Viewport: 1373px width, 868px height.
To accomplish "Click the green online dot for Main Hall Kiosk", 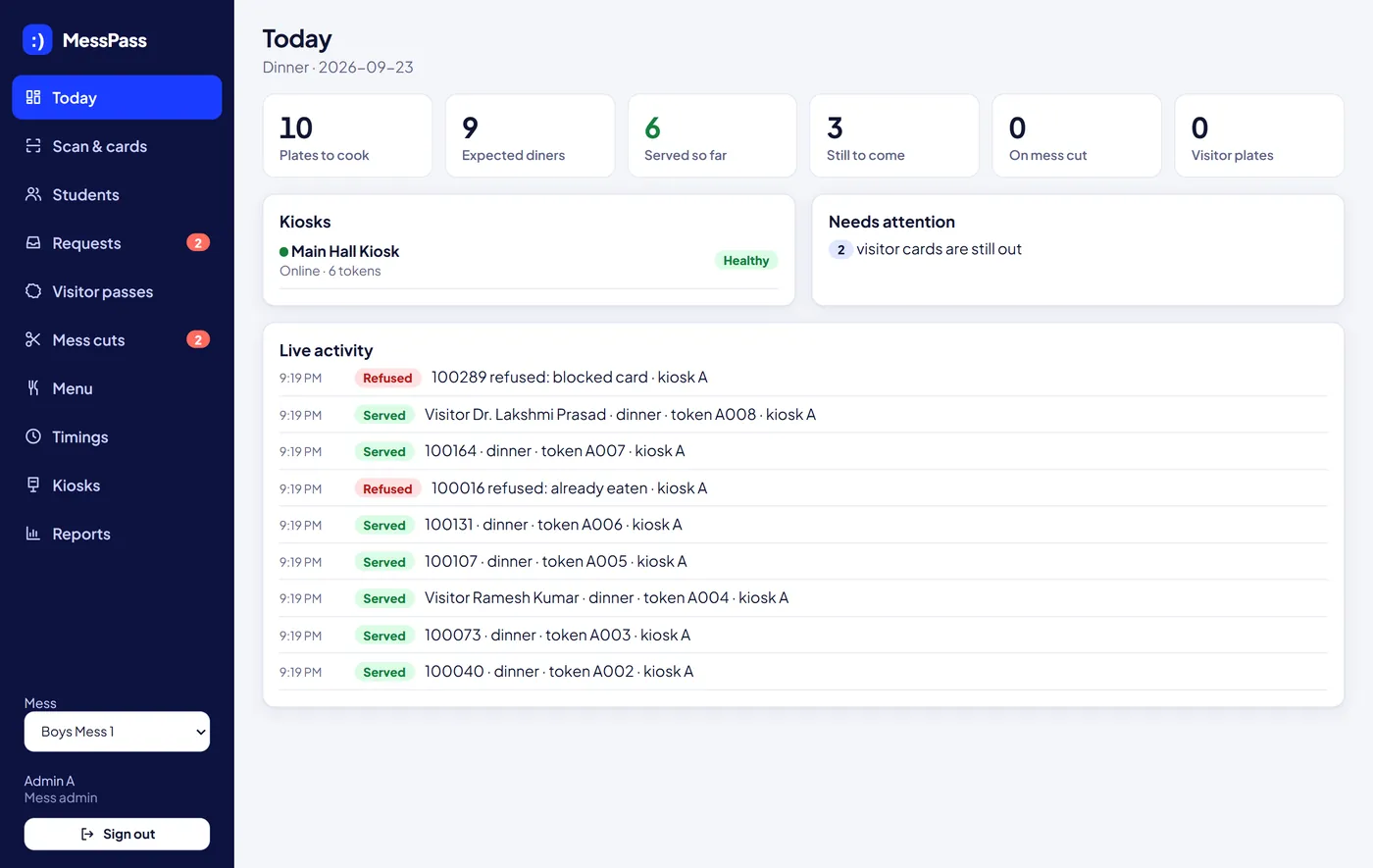I will pos(284,252).
